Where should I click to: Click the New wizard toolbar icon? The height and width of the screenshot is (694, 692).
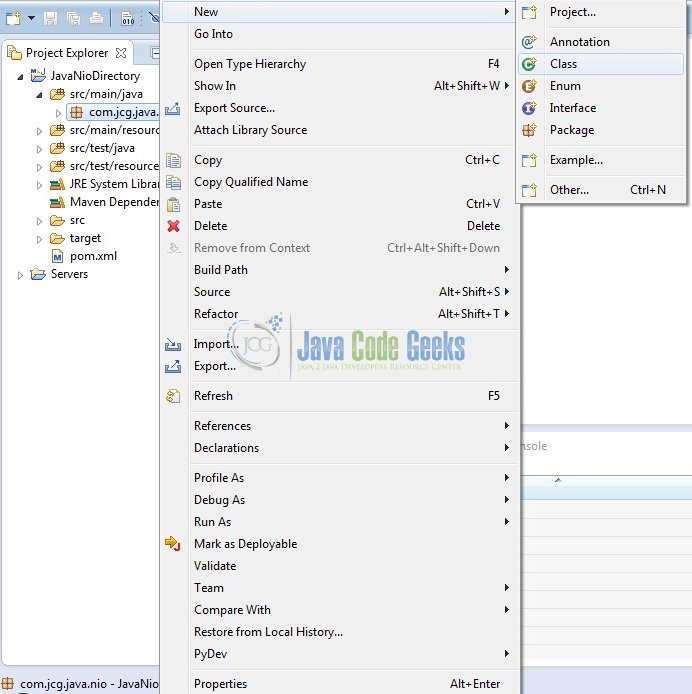point(13,18)
